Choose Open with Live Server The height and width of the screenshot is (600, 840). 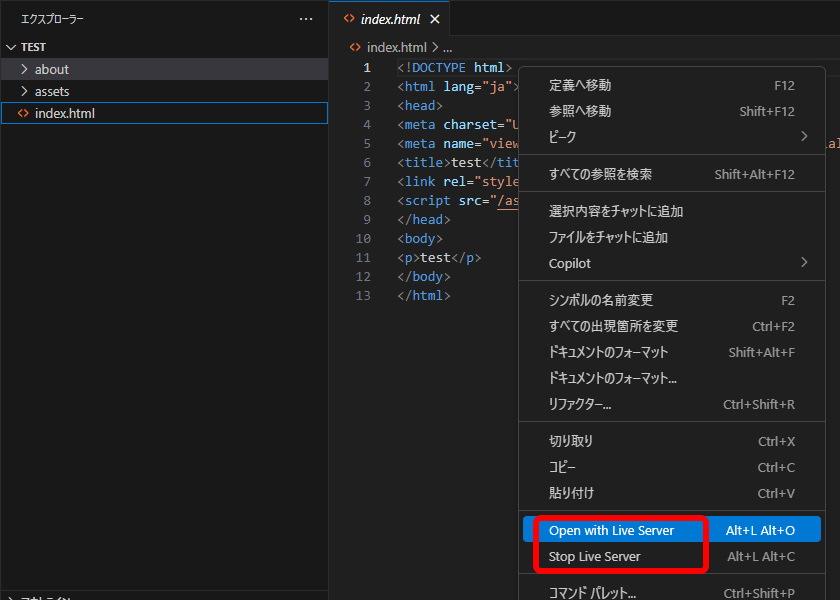[x=611, y=530]
